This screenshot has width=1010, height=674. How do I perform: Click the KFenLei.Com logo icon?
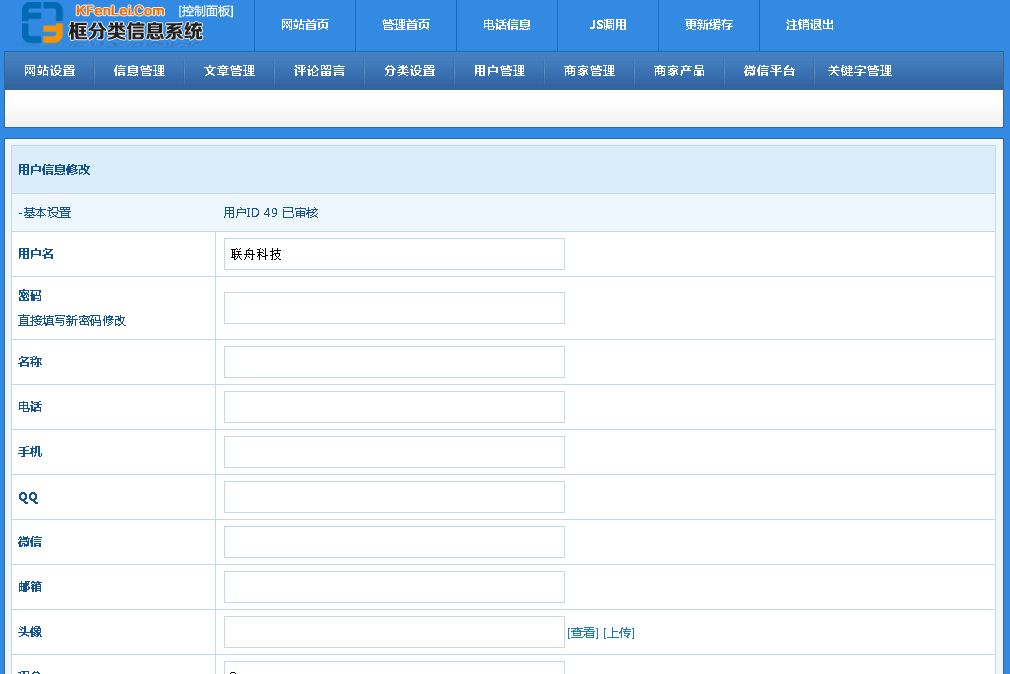click(x=42, y=24)
